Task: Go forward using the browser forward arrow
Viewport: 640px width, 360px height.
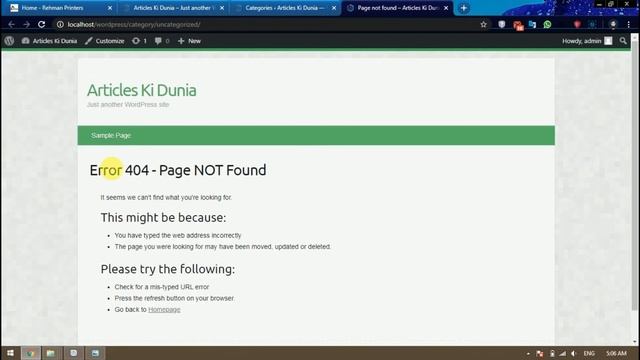Action: click(x=27, y=24)
